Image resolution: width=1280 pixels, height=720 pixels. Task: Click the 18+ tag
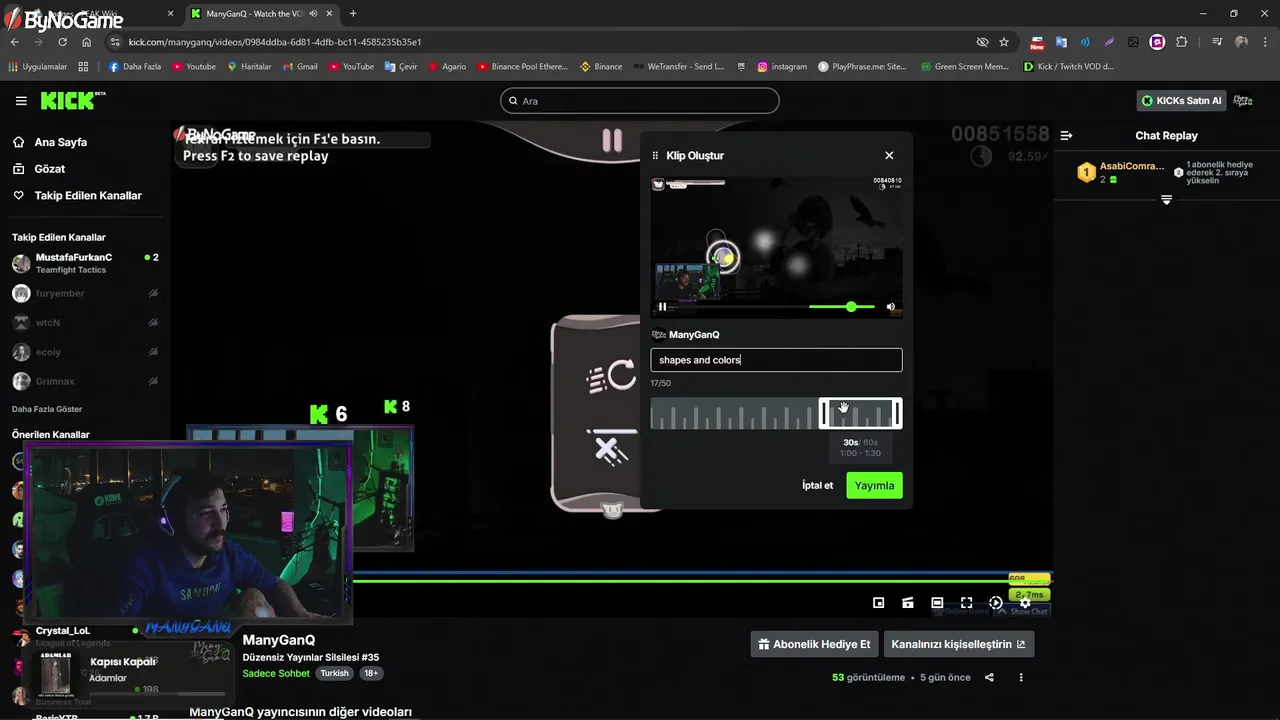pos(371,673)
